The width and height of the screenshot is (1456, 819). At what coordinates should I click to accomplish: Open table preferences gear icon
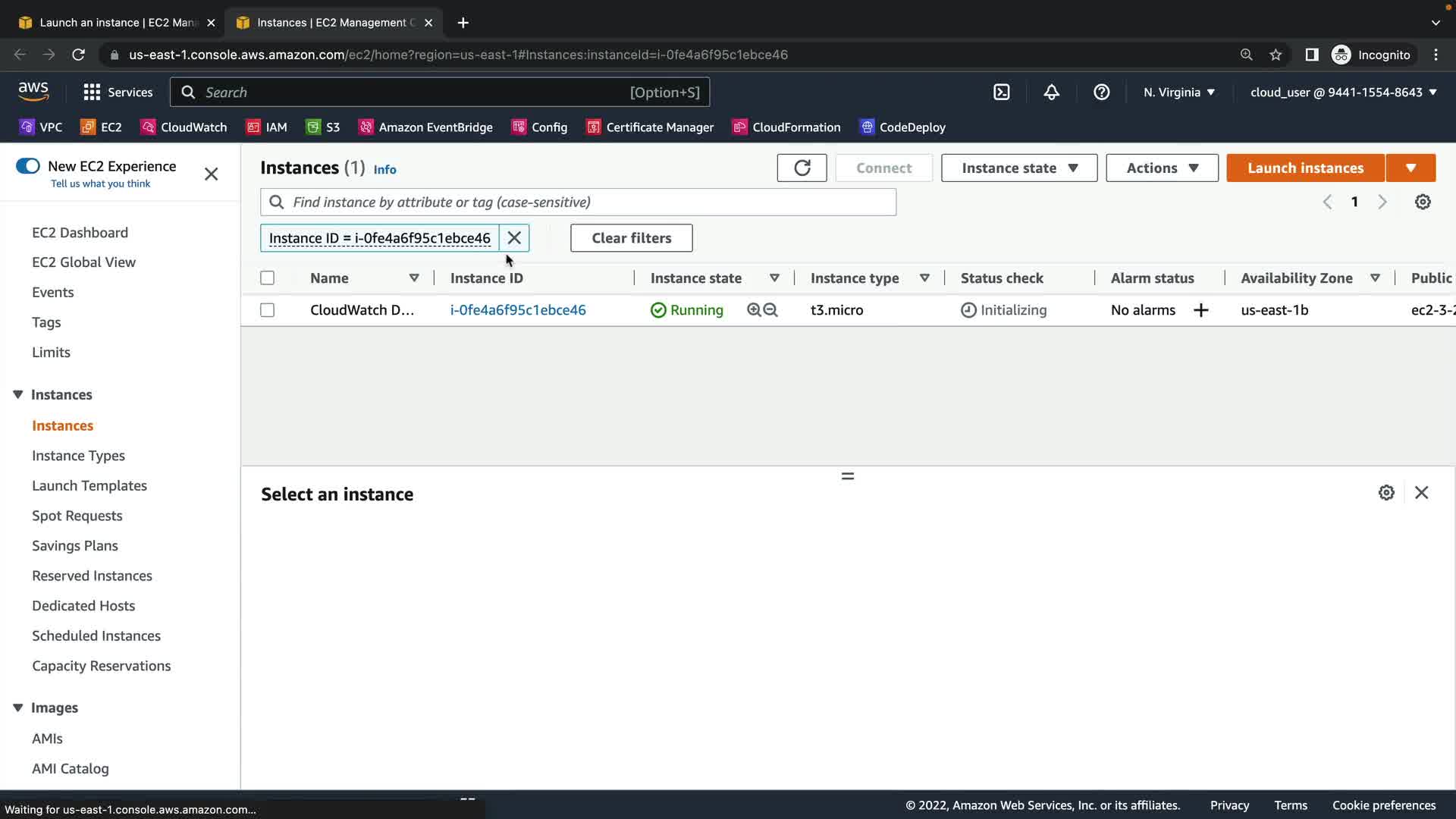point(1423,202)
